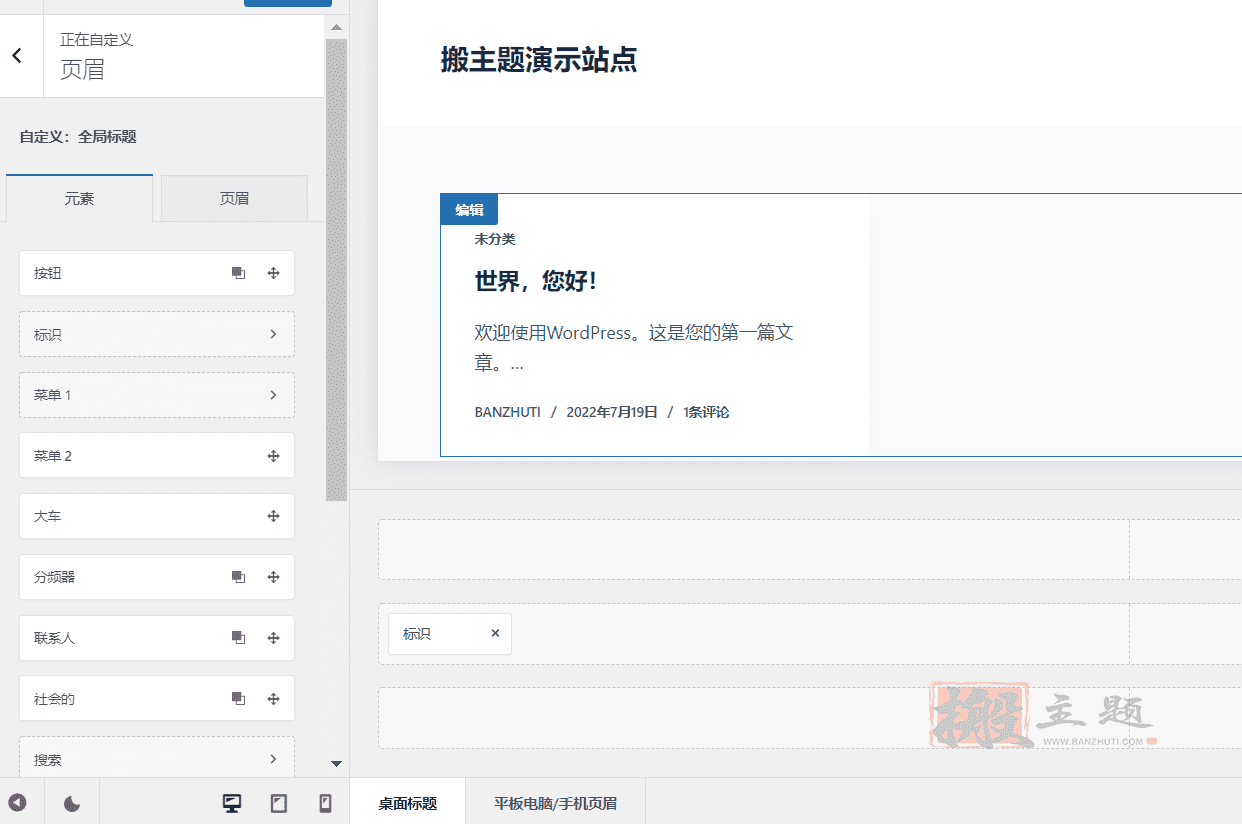Viewport: 1242px width, 824px height.
Task: Click the 标识 chip in header builder
Action: [x=449, y=634]
